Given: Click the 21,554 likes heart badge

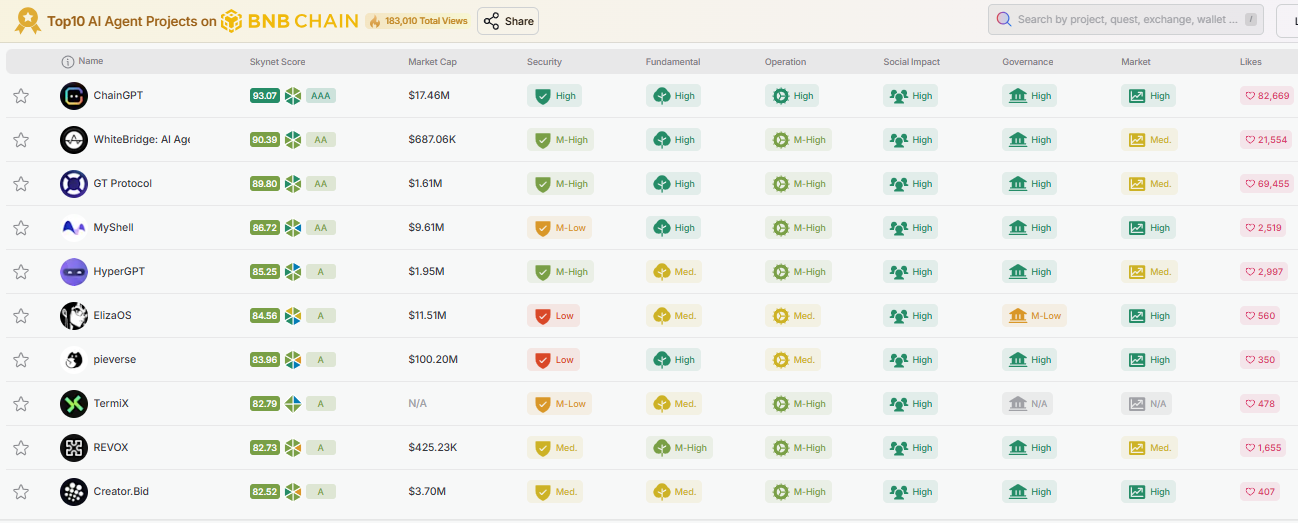Looking at the screenshot, I should (x=1266, y=140).
